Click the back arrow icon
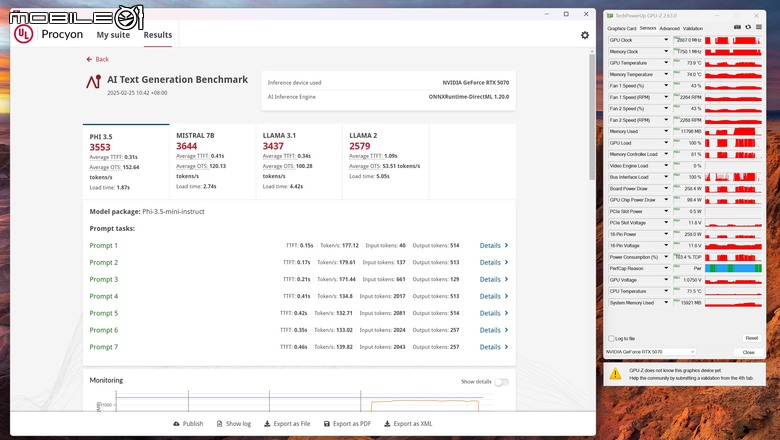Screen dimensions: 780x440 pos(89,59)
